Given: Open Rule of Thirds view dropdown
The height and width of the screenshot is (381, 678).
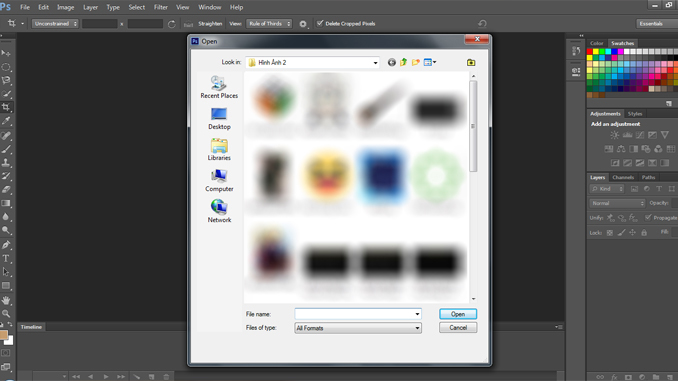Looking at the screenshot, I should [269, 24].
